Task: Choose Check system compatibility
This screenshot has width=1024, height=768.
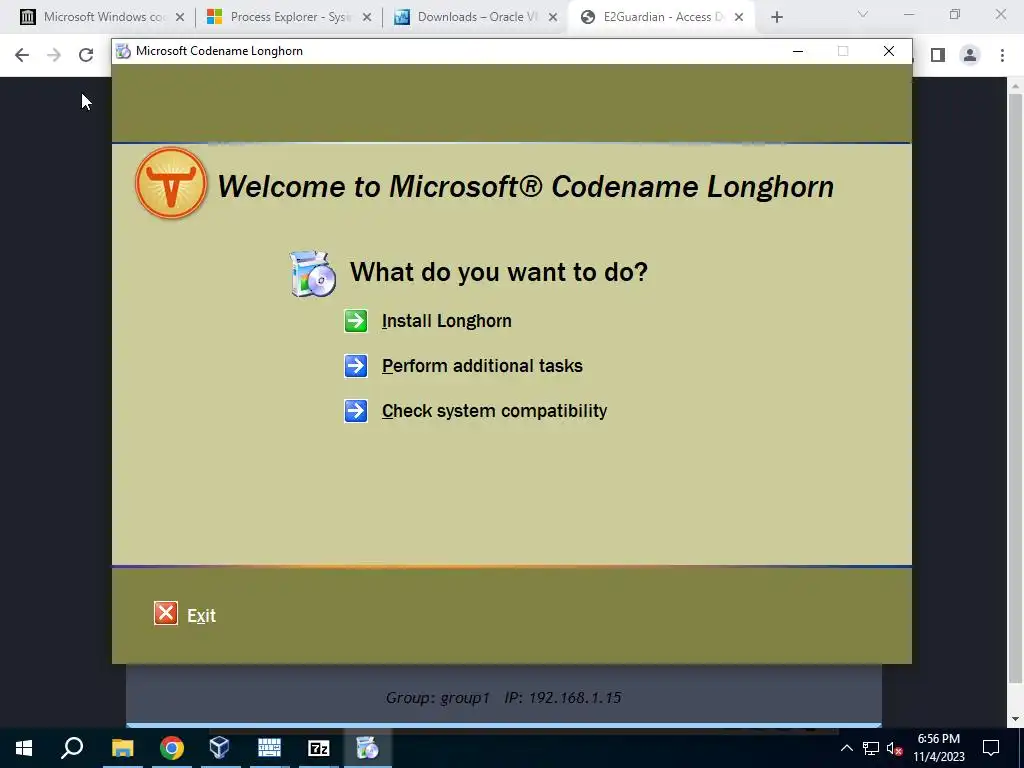Action: coord(494,411)
